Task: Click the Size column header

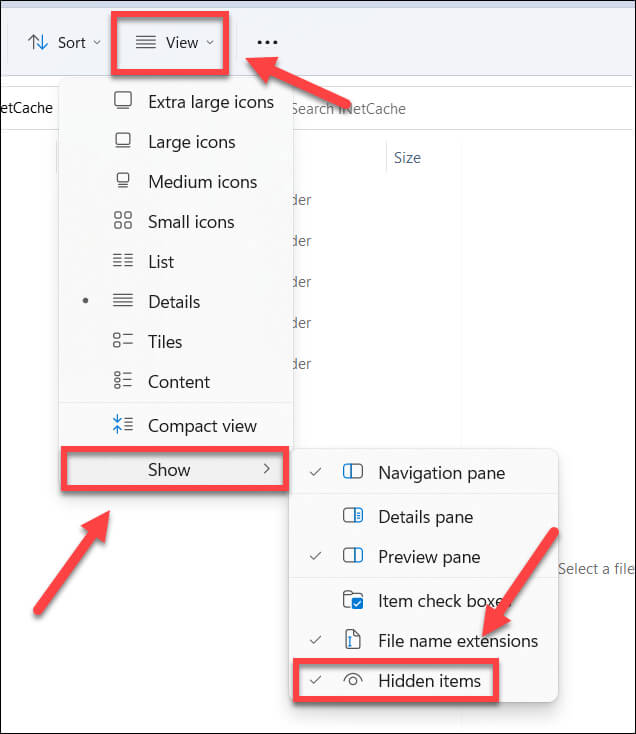Action: pos(407,158)
